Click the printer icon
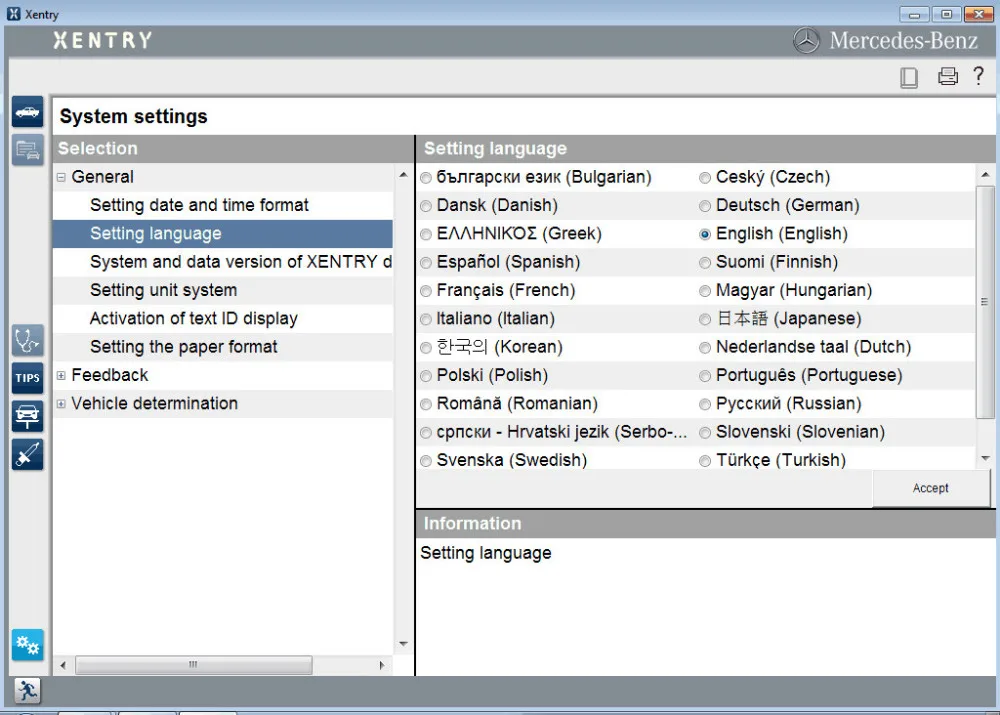The height and width of the screenshot is (715, 1000). (x=948, y=77)
